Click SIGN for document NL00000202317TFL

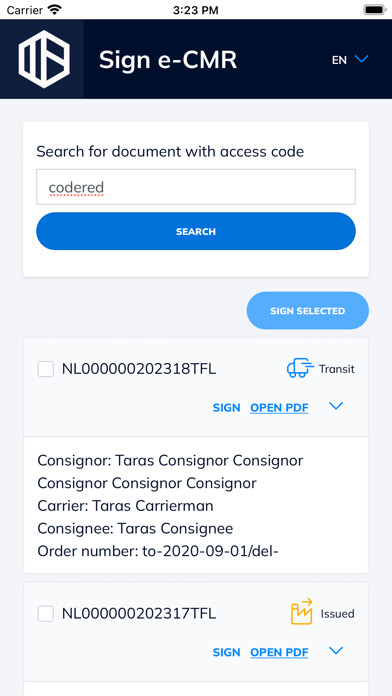(x=226, y=652)
